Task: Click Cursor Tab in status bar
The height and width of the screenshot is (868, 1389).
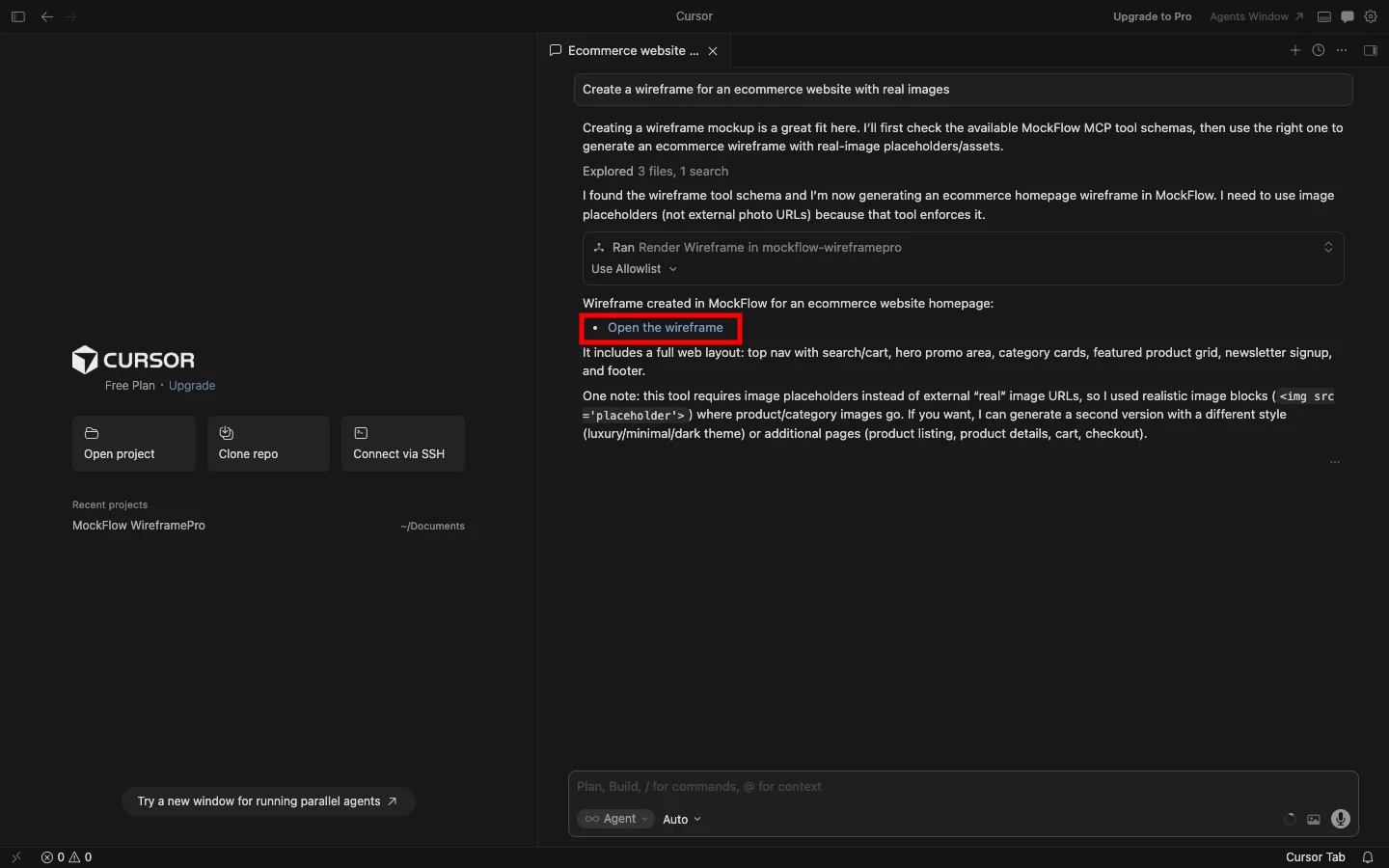Action: pos(1315,857)
